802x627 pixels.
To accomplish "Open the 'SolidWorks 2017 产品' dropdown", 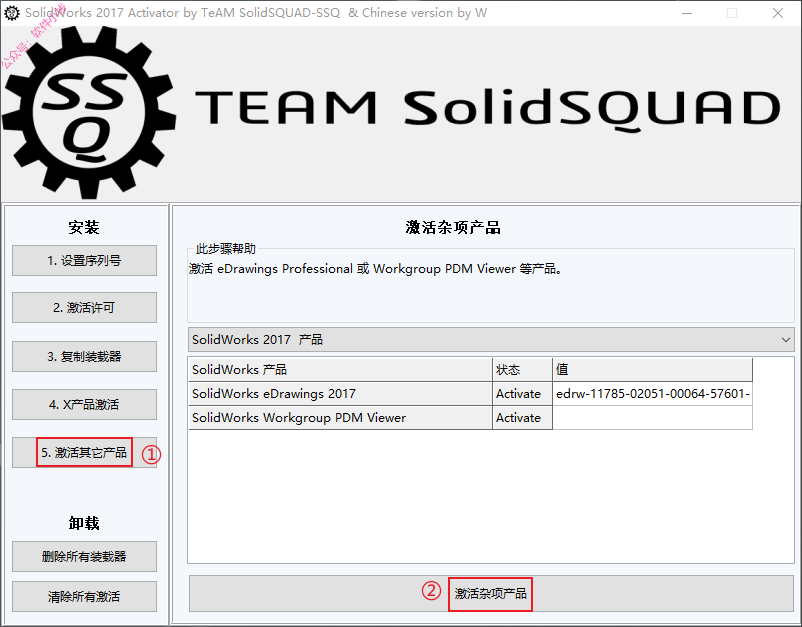I will pyautogui.click(x=491, y=340).
